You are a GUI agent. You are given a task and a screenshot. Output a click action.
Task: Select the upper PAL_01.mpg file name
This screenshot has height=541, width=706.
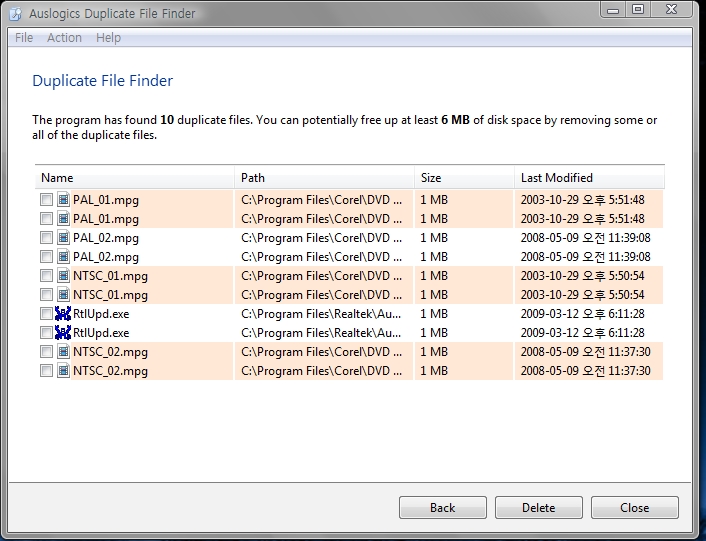click(x=106, y=200)
